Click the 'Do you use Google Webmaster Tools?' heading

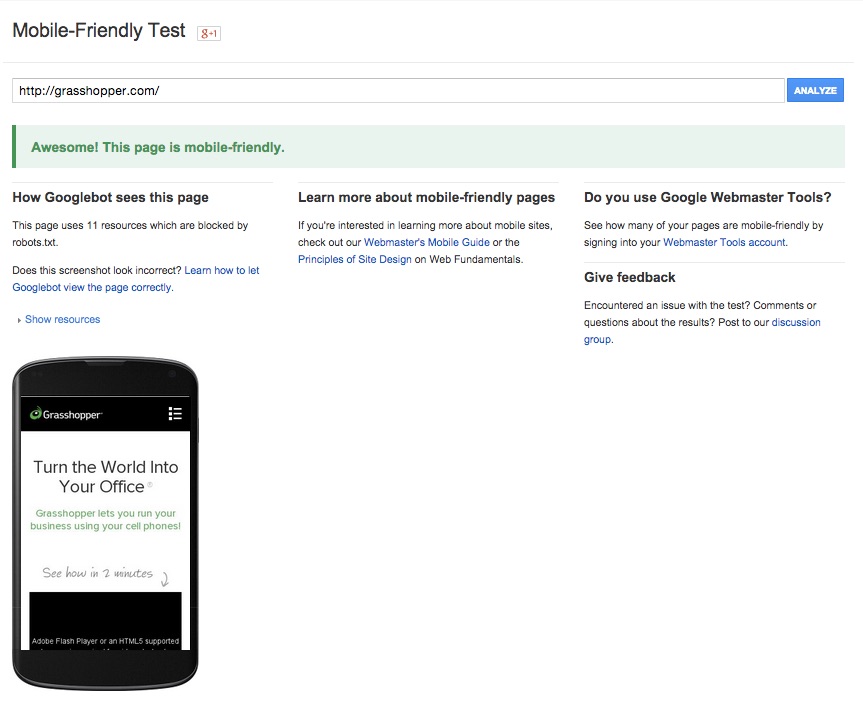707,198
